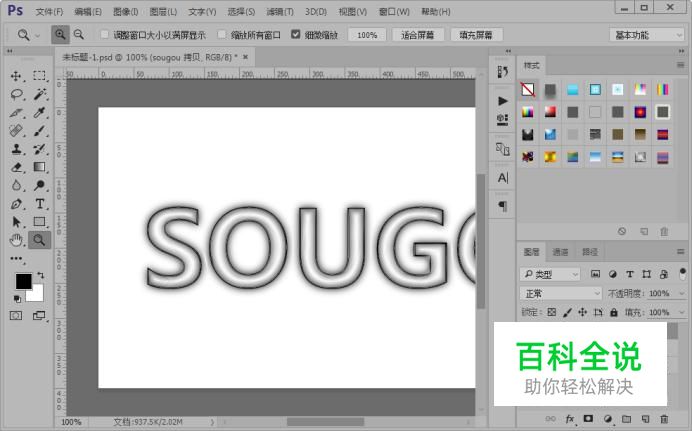The width and height of the screenshot is (692, 431).
Task: Click the add layer mask icon
Action: [x=588, y=418]
